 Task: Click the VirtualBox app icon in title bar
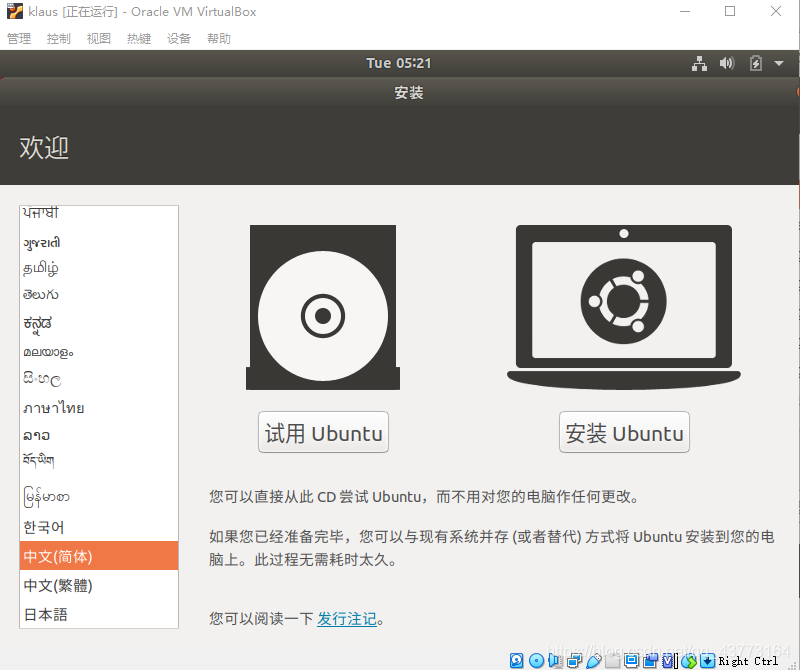tap(15, 11)
